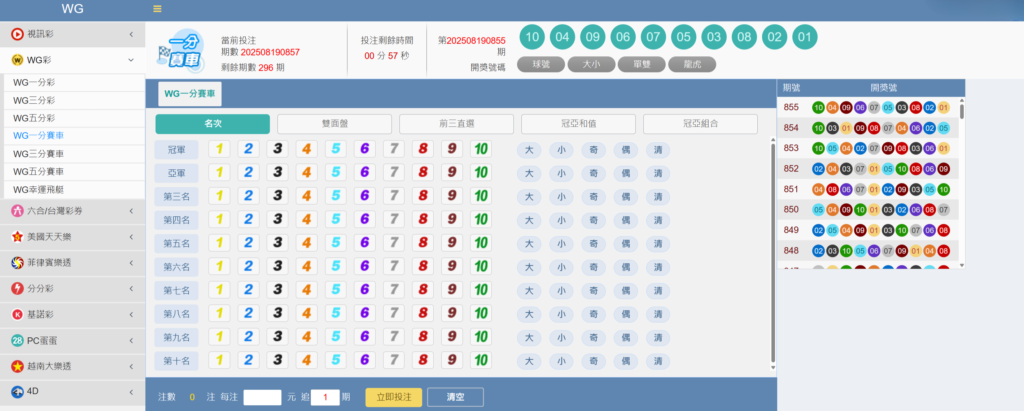The width and height of the screenshot is (1024, 411).
Task: Click the 六合/台灣彩券 sidebar icon
Action: click(17, 211)
